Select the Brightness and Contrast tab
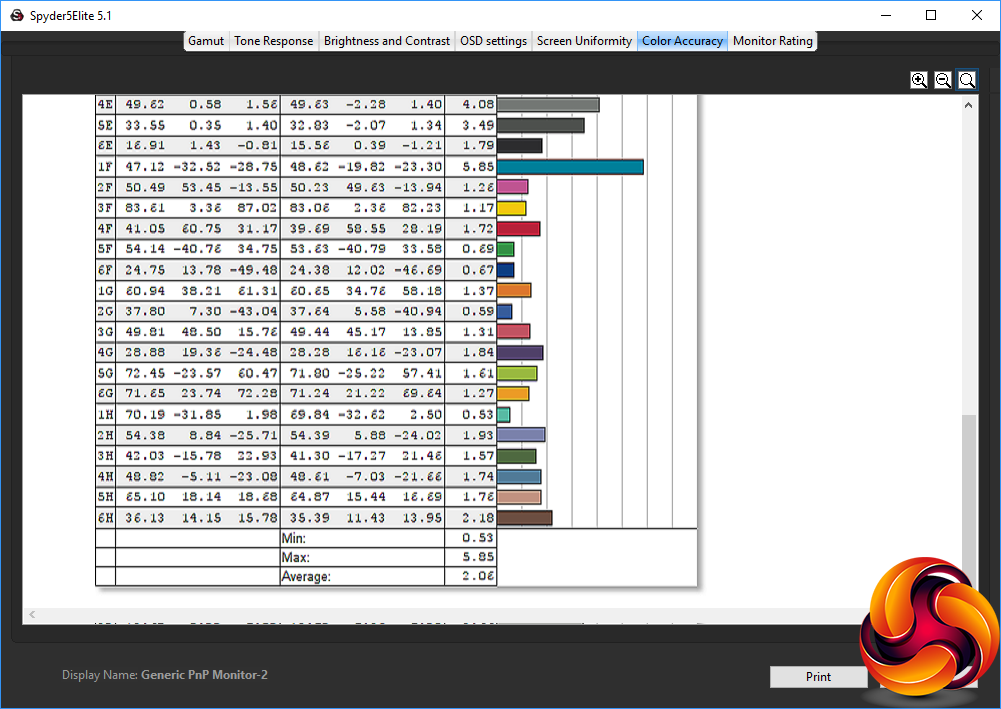 [387, 41]
